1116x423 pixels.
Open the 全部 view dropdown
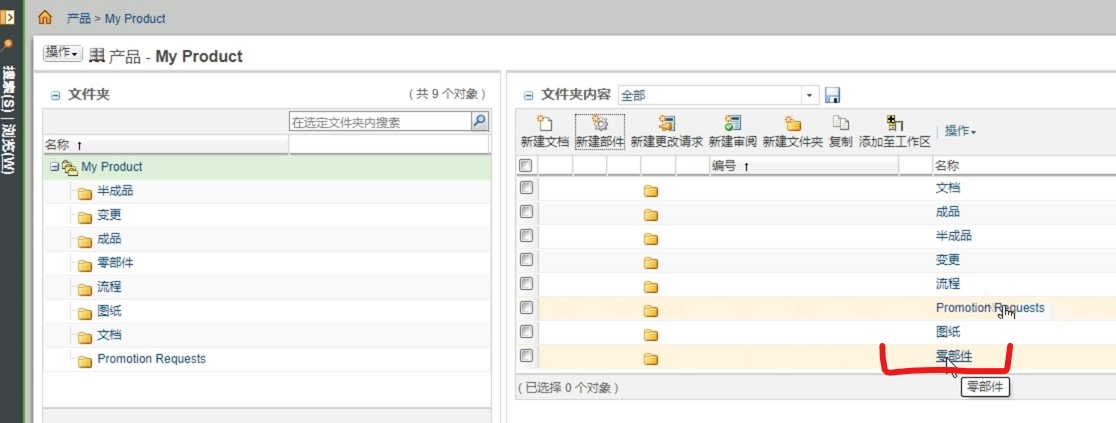coord(811,95)
